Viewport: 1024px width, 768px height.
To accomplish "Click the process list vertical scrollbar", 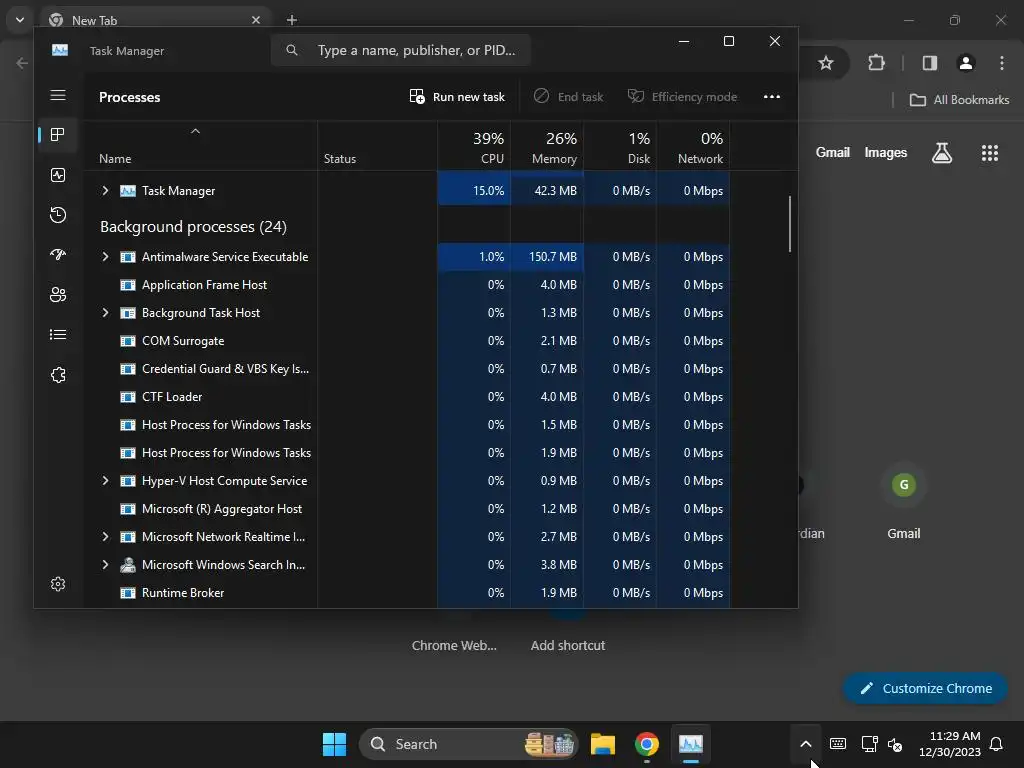I will [790, 223].
